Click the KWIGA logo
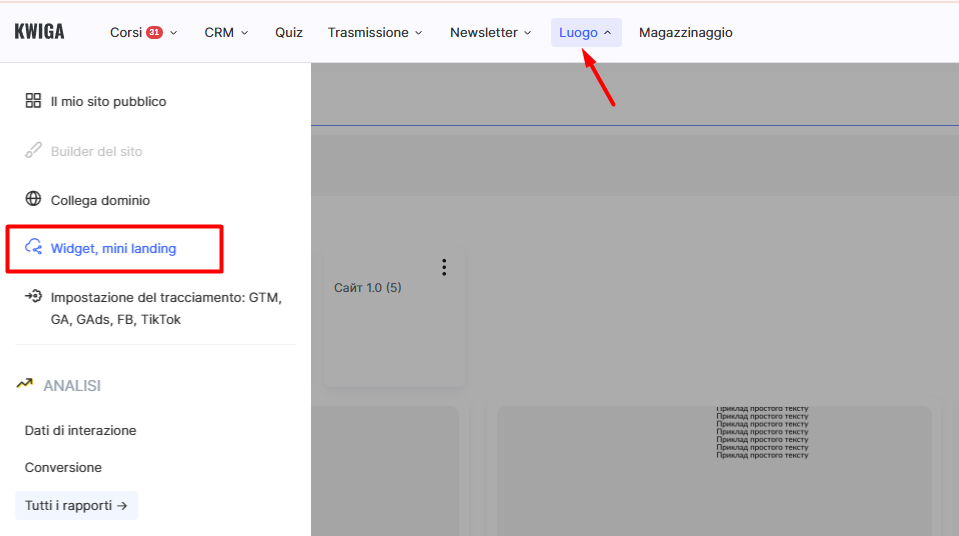The image size is (959, 536). point(39,32)
